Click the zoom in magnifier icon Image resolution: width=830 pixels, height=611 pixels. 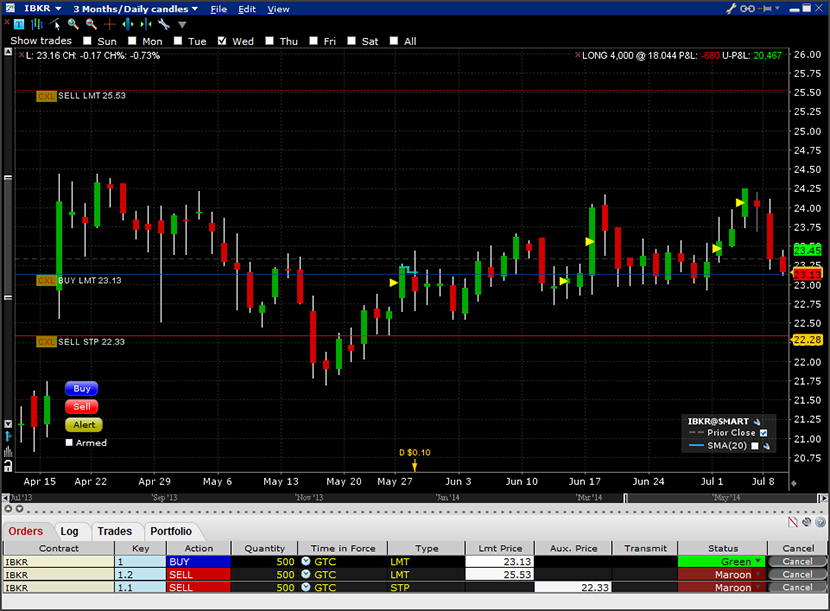tap(73, 24)
